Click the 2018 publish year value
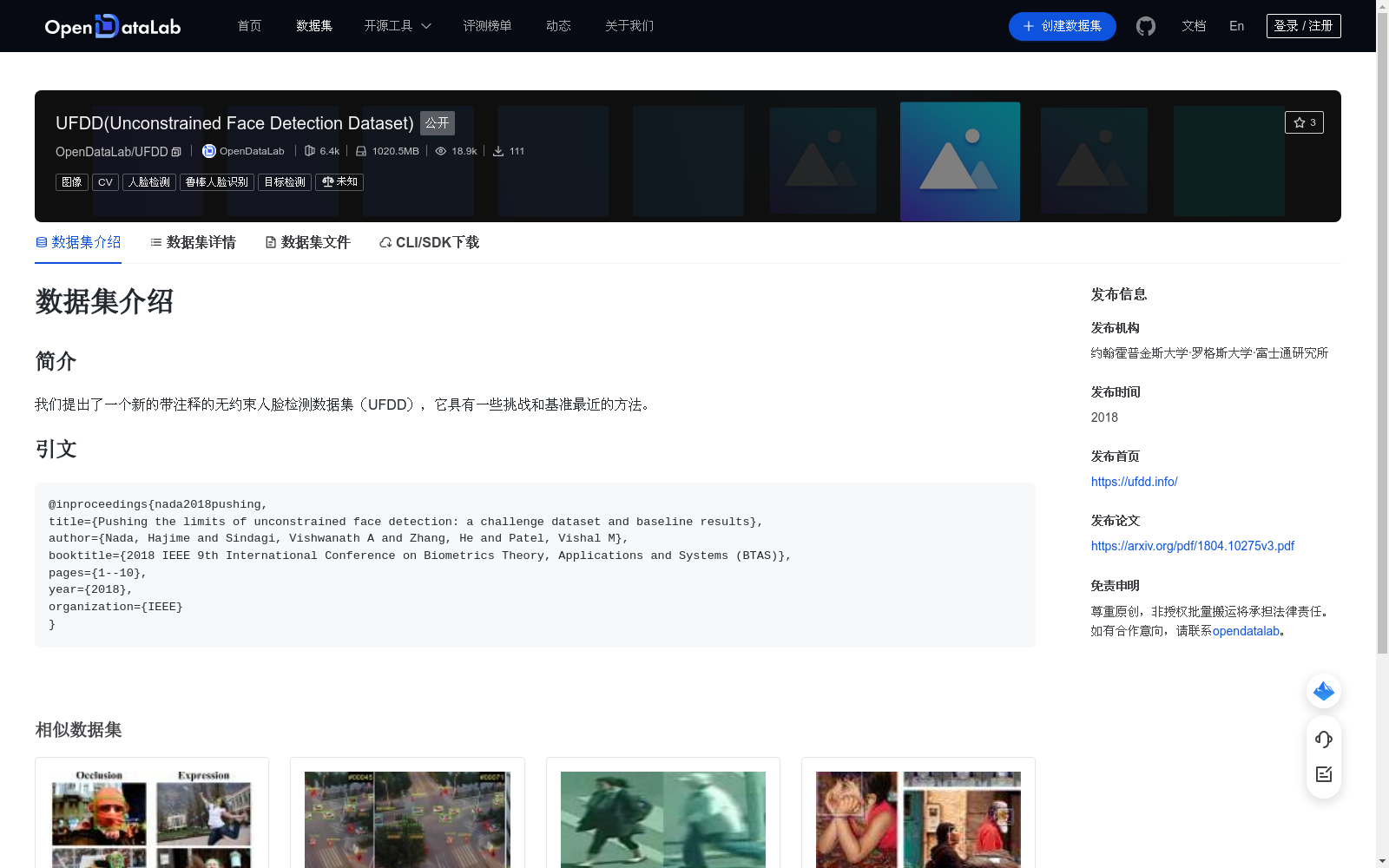 click(1104, 418)
